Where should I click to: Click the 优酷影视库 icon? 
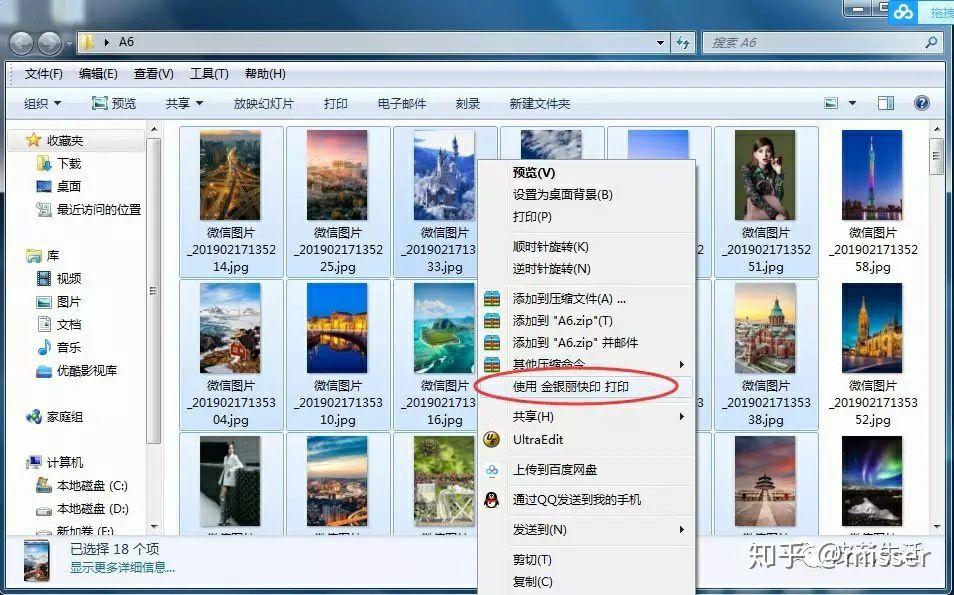click(x=44, y=371)
